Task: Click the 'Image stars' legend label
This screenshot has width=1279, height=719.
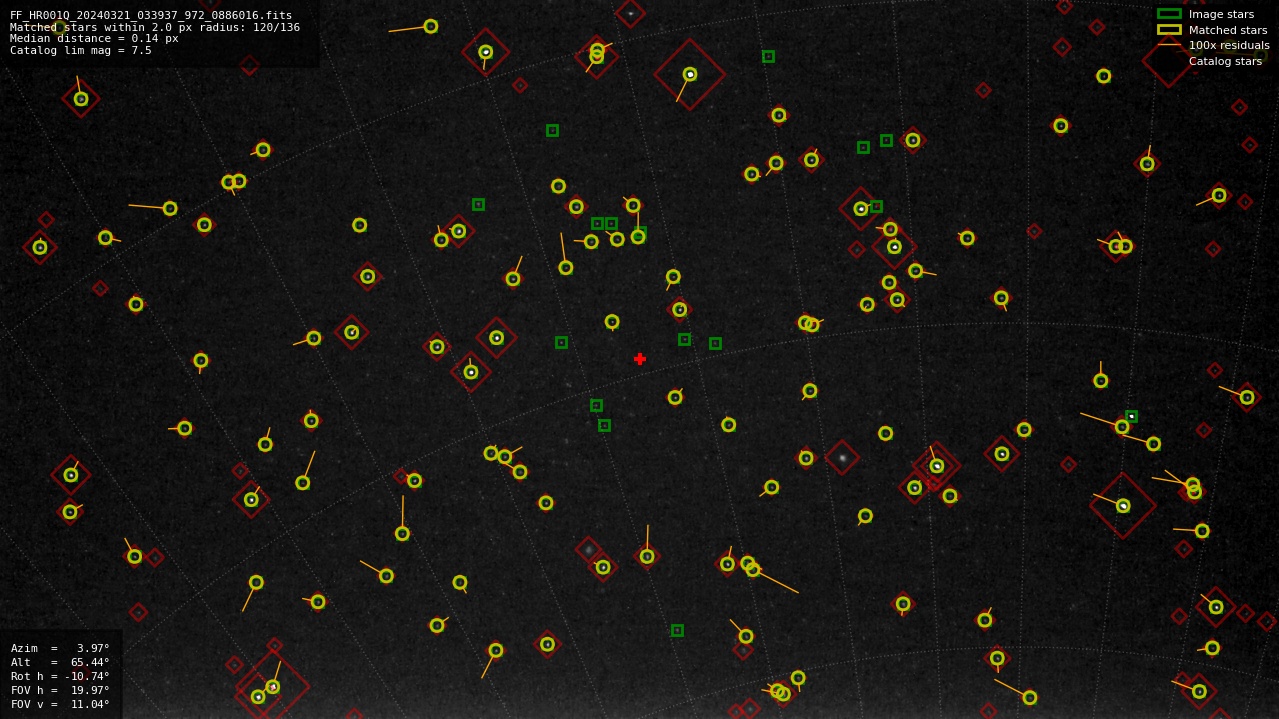Action: click(x=1221, y=14)
